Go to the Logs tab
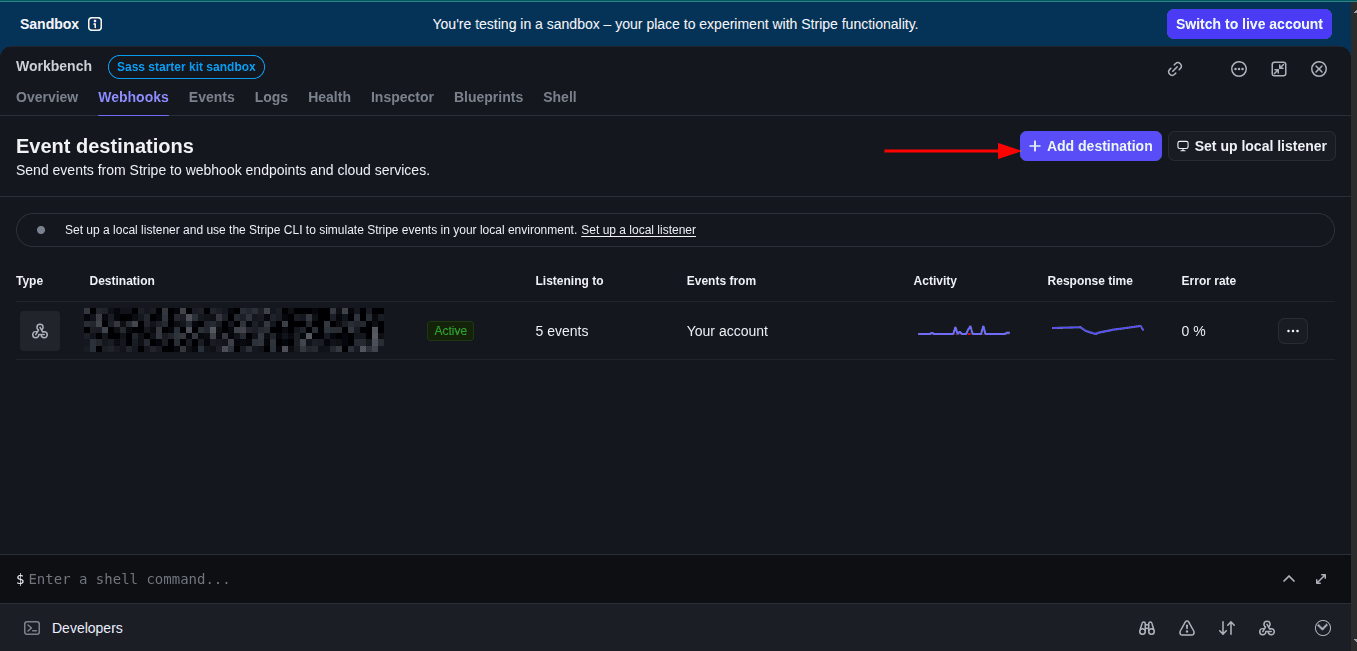This screenshot has width=1357, height=651. (271, 97)
